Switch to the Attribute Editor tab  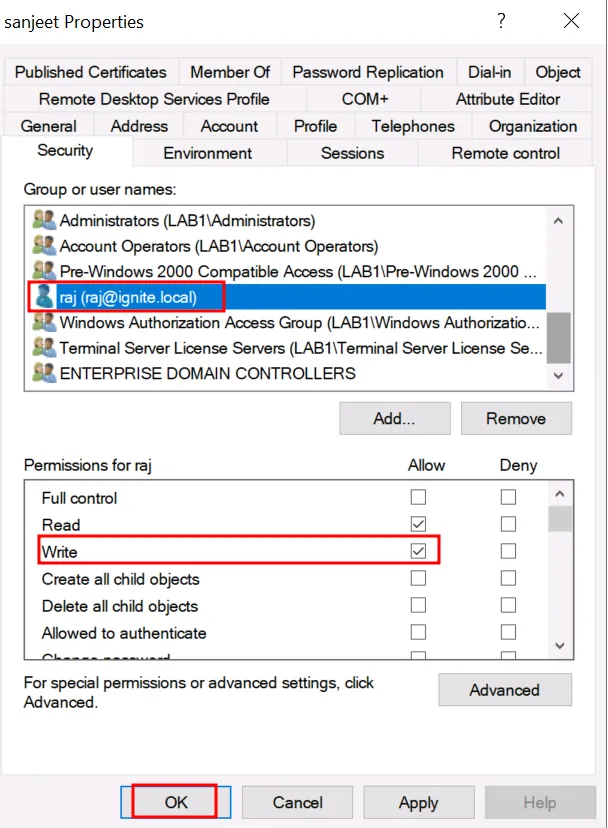coord(507,99)
